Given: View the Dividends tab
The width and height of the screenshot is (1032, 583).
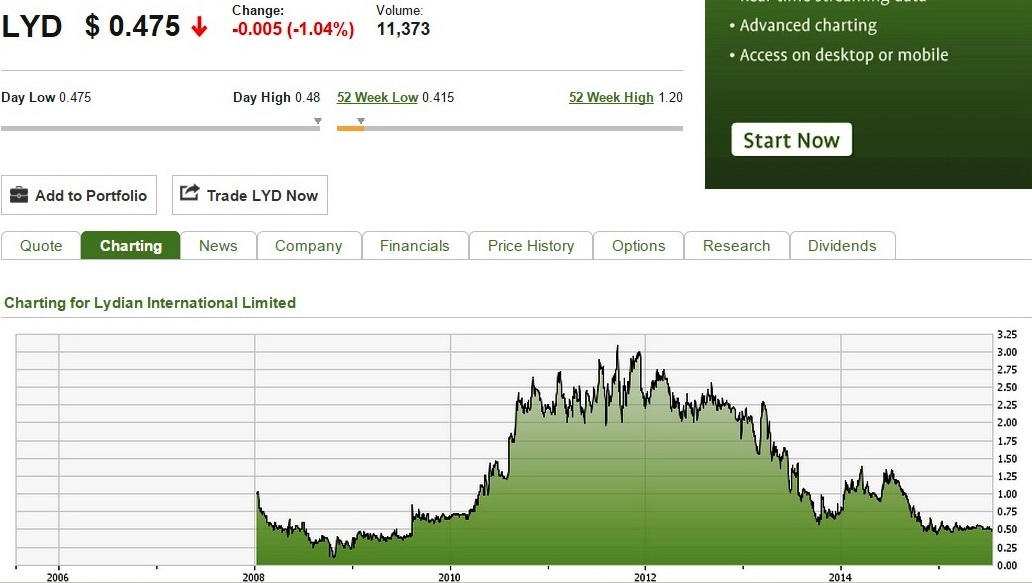Looking at the screenshot, I should coord(842,245).
